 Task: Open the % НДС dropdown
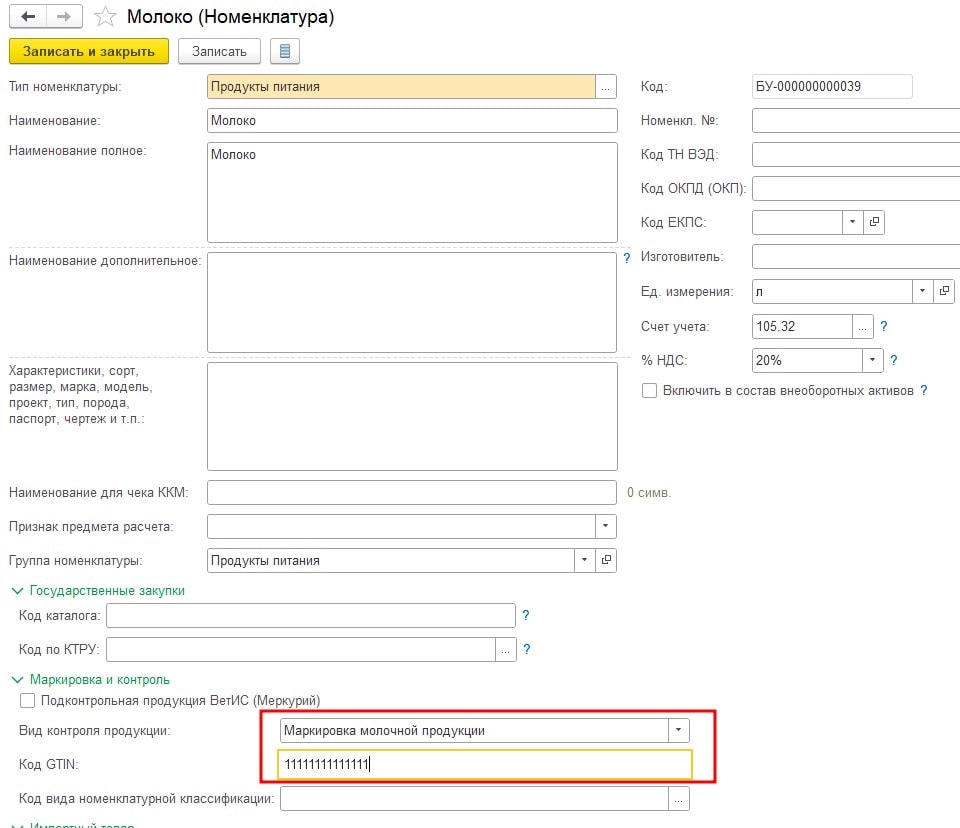(872, 360)
